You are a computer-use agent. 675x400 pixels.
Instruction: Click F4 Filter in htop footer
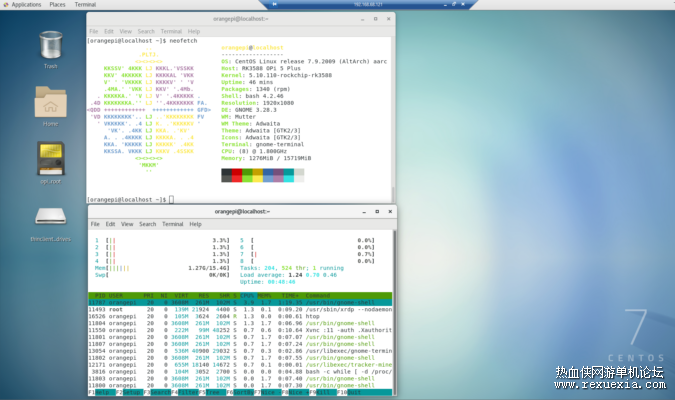click(185, 392)
